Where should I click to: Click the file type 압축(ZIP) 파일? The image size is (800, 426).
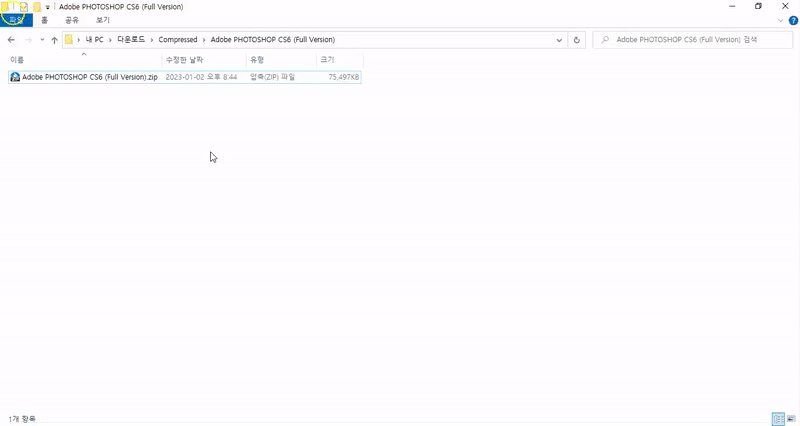click(272, 77)
